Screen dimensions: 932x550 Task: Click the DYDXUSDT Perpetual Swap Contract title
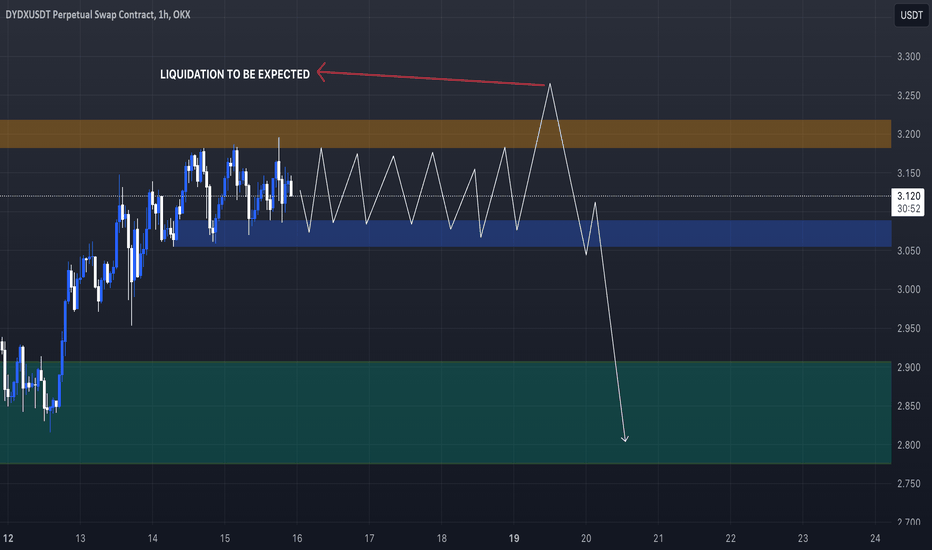click(98, 14)
